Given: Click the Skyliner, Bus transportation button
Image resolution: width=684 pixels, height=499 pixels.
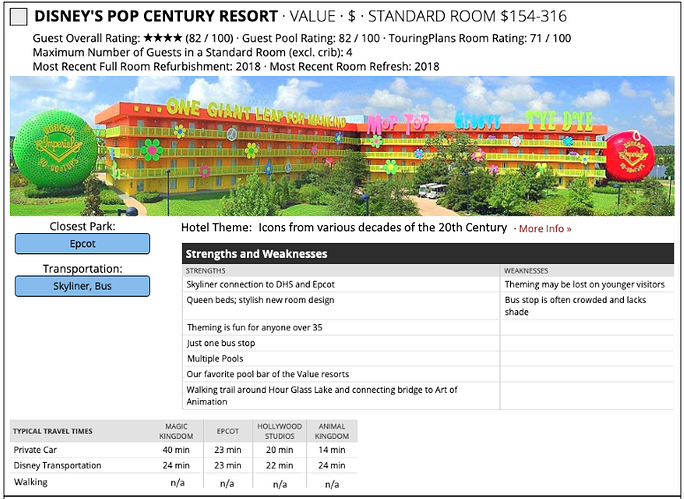Looking at the screenshot, I should (x=82, y=286).
